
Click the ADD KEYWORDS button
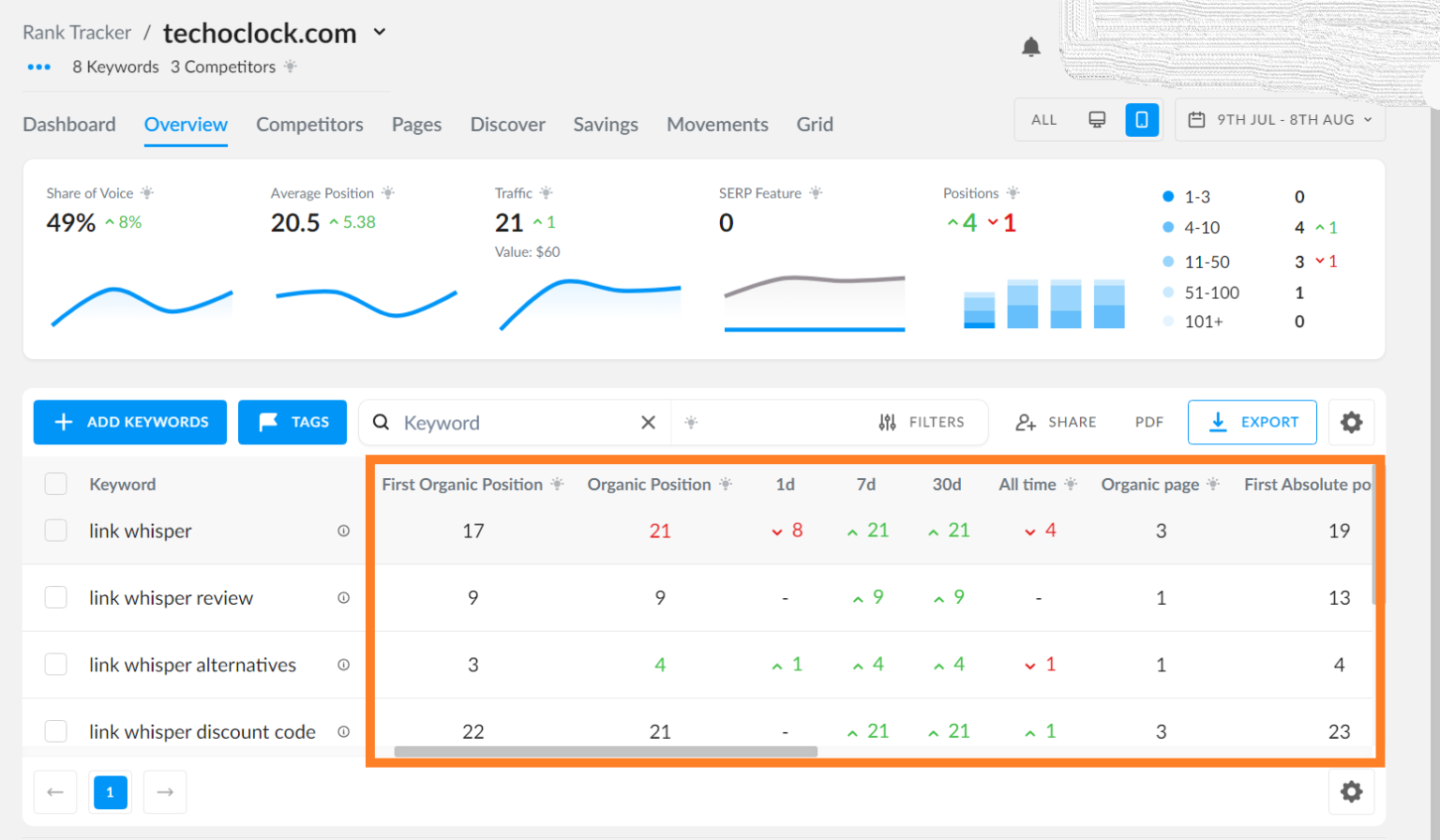pyautogui.click(x=129, y=422)
